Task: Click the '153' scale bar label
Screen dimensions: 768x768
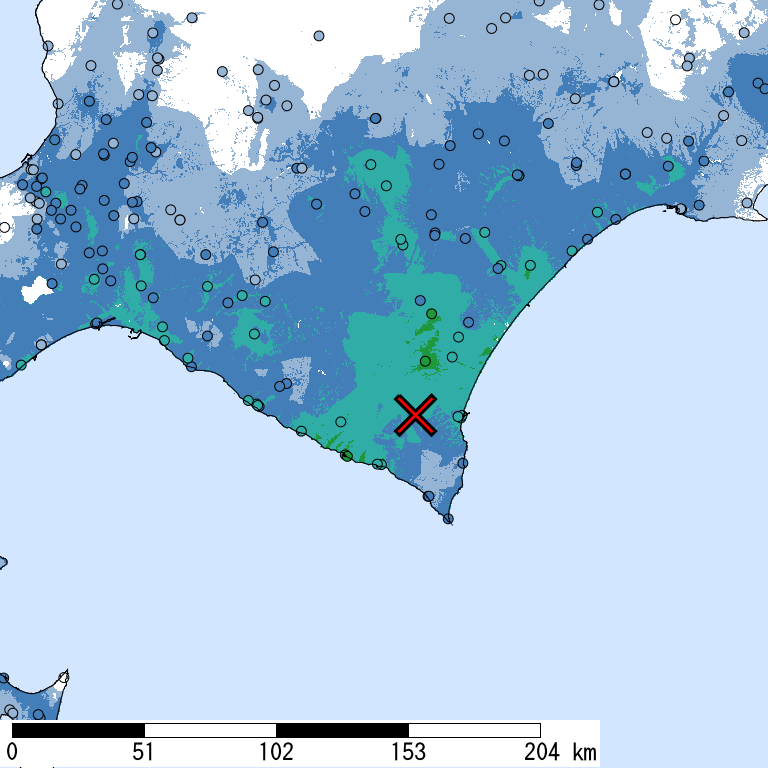Action: (x=408, y=752)
